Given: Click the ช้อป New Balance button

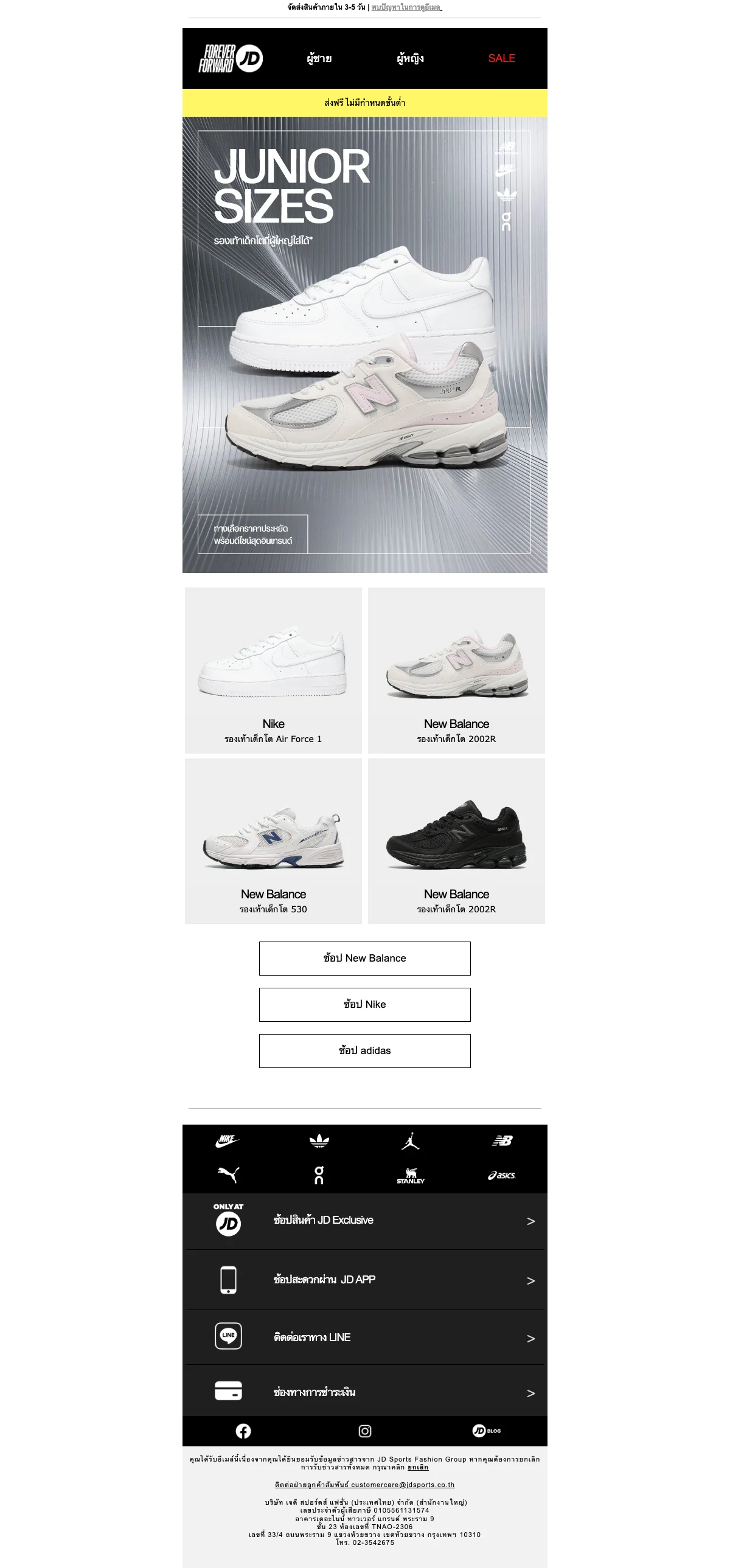Looking at the screenshot, I should pos(364,958).
